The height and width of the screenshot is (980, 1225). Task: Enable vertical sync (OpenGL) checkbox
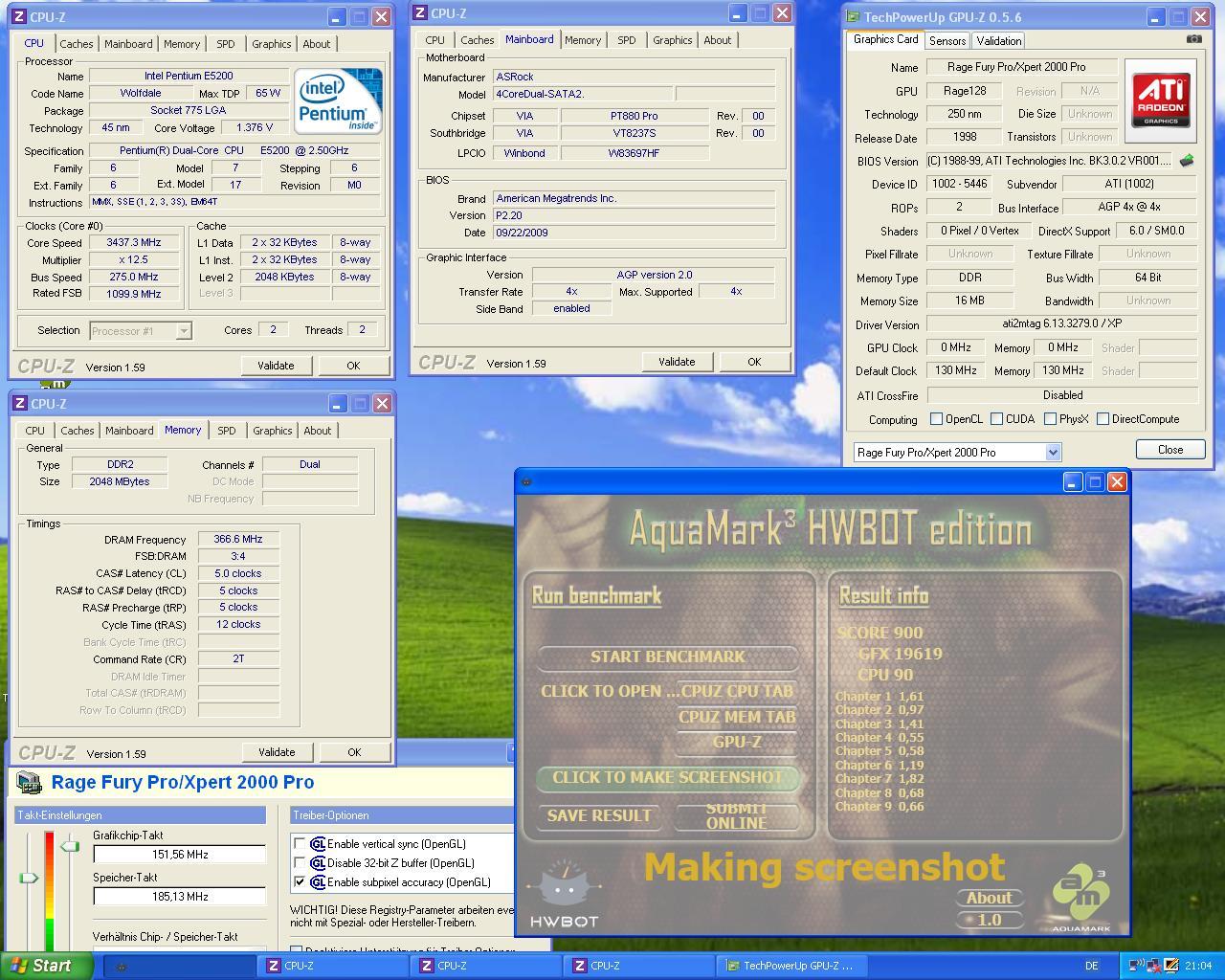pos(300,844)
